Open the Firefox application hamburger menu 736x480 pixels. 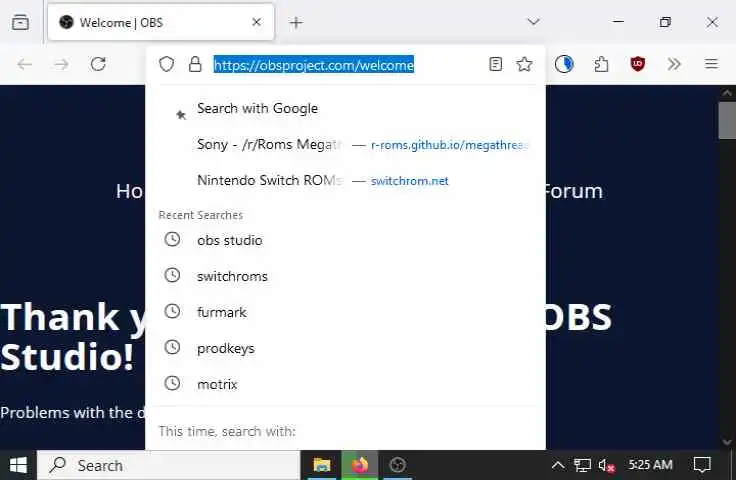click(711, 64)
